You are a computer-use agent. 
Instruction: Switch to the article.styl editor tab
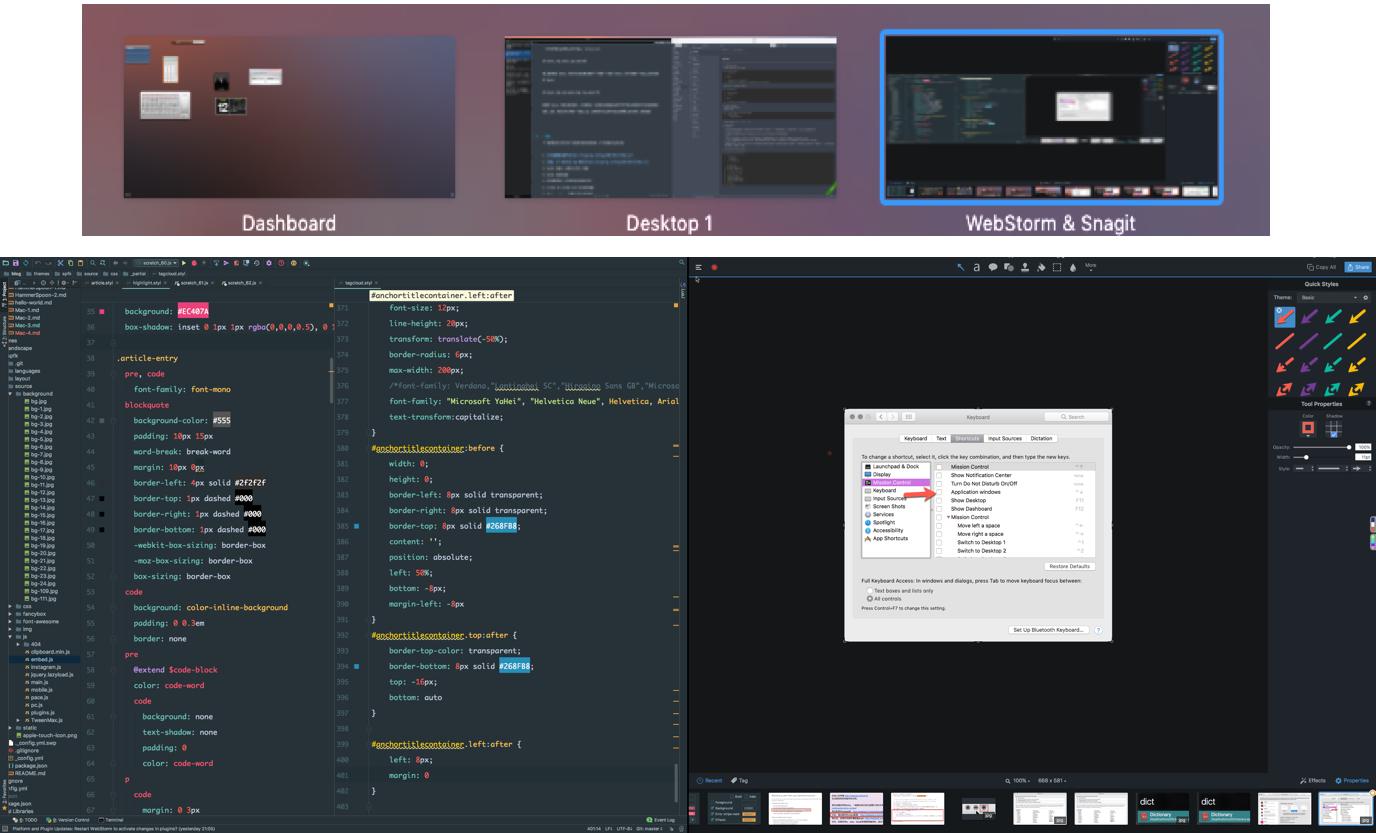(x=101, y=283)
